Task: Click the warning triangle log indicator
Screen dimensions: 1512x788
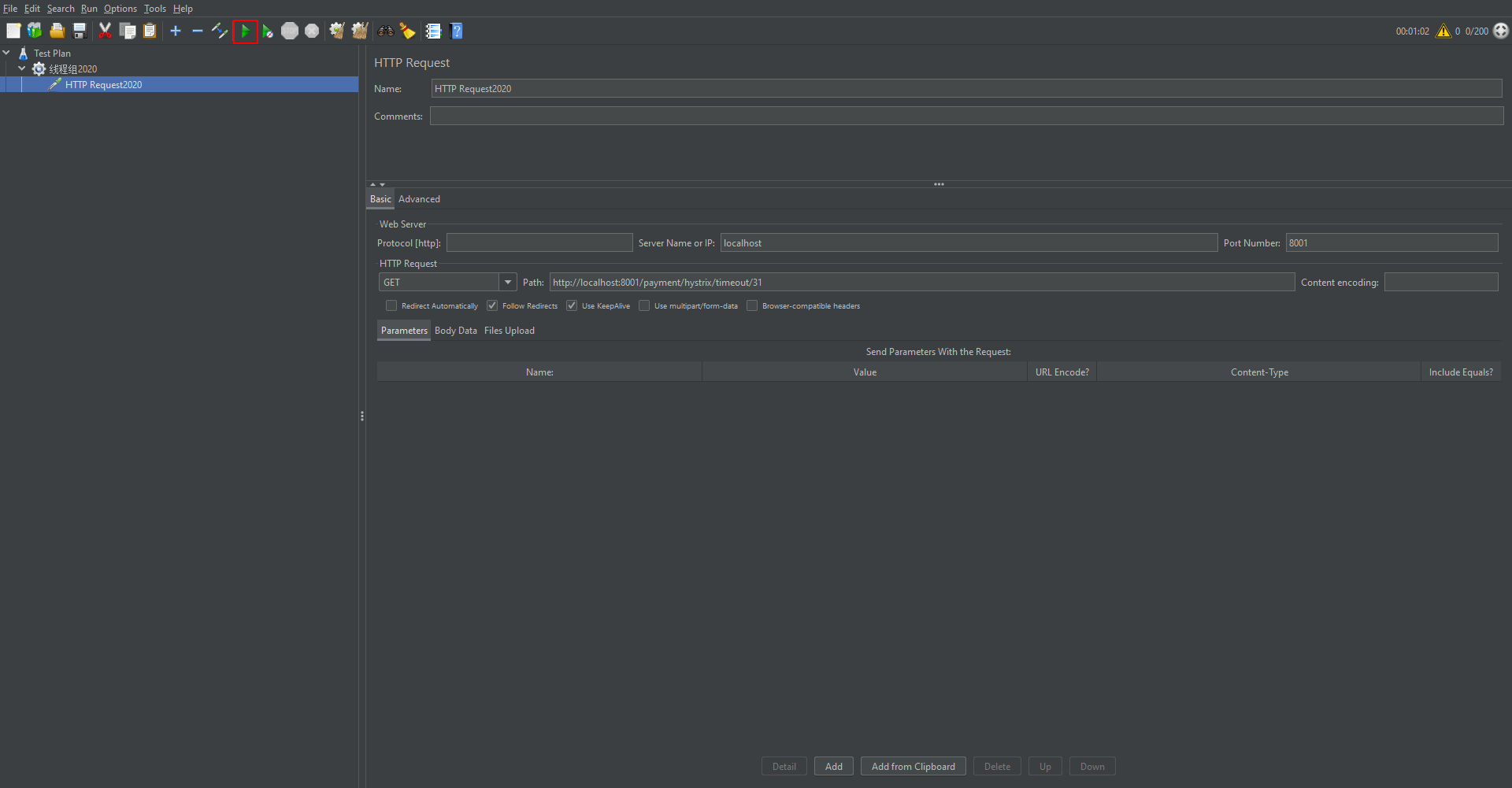Action: click(x=1443, y=31)
